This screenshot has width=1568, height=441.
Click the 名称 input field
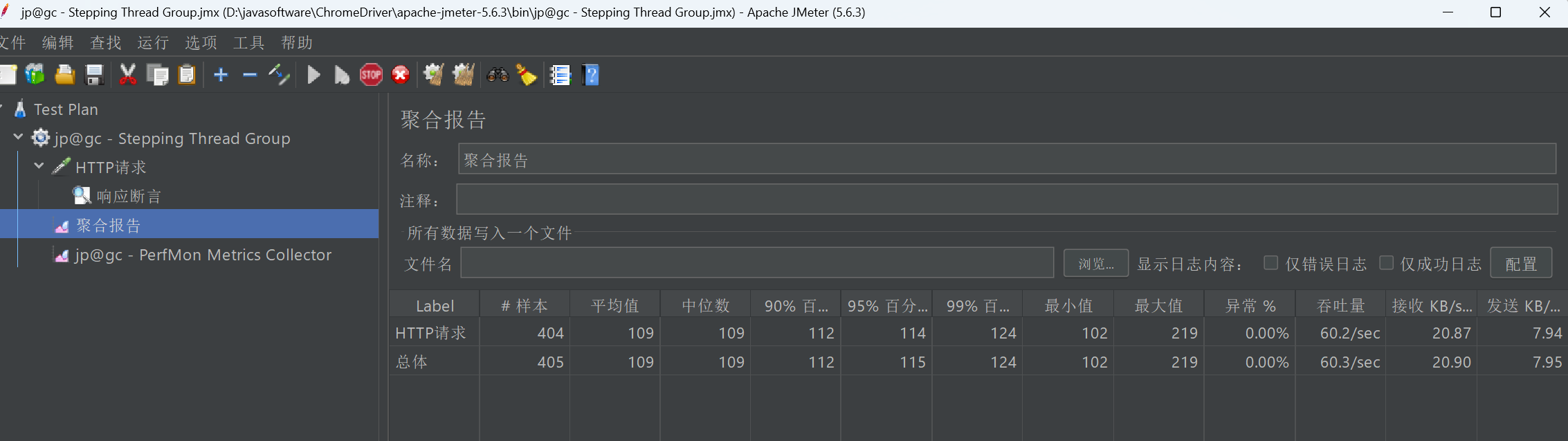point(1007,160)
